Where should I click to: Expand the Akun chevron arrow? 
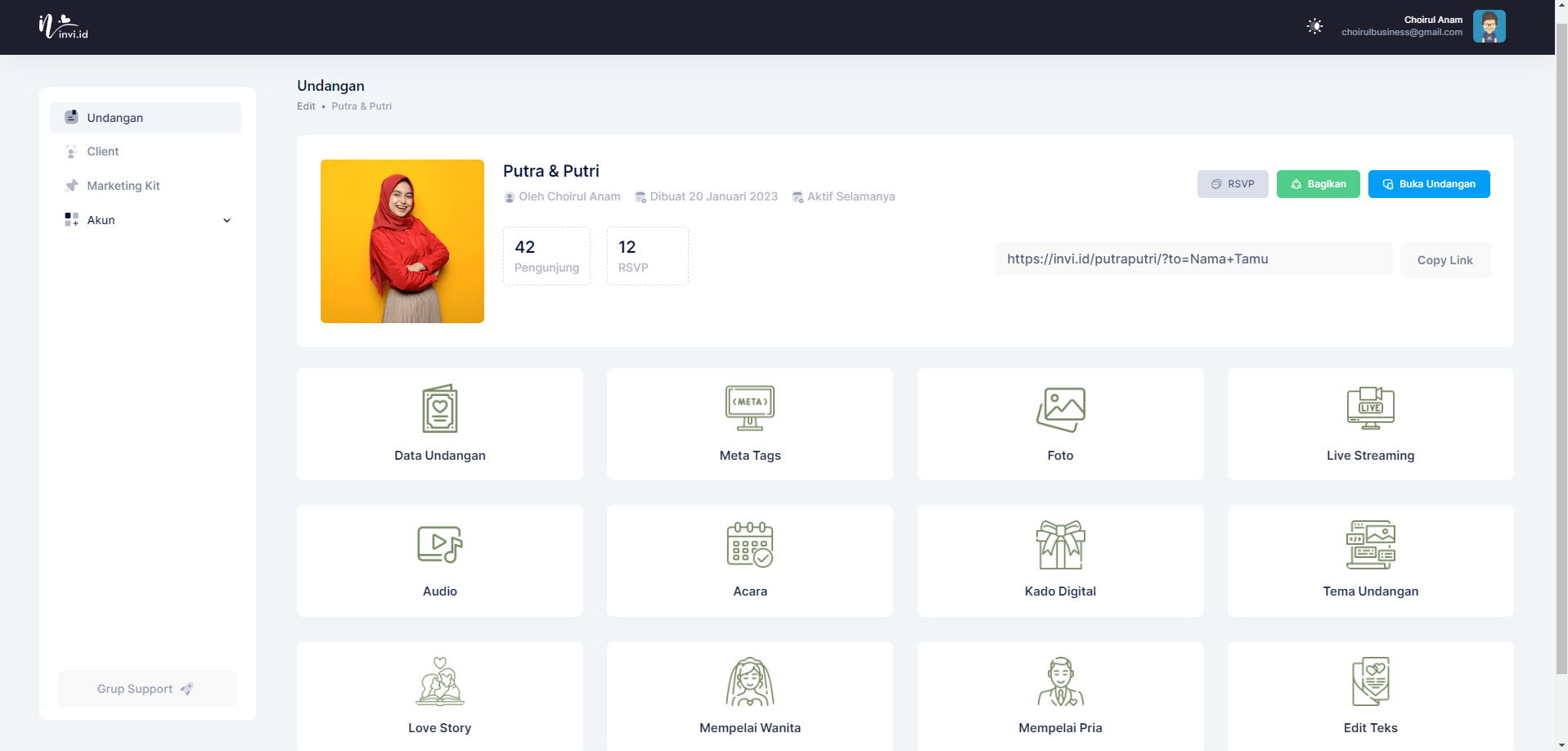click(x=227, y=220)
